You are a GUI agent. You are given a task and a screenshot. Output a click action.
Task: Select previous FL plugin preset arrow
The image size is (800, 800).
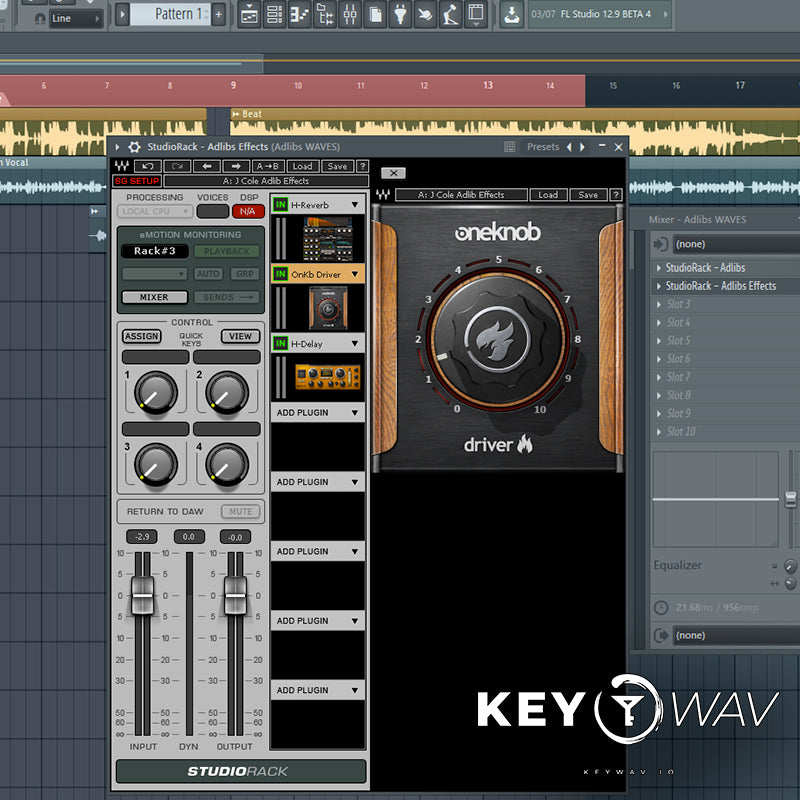click(x=569, y=147)
